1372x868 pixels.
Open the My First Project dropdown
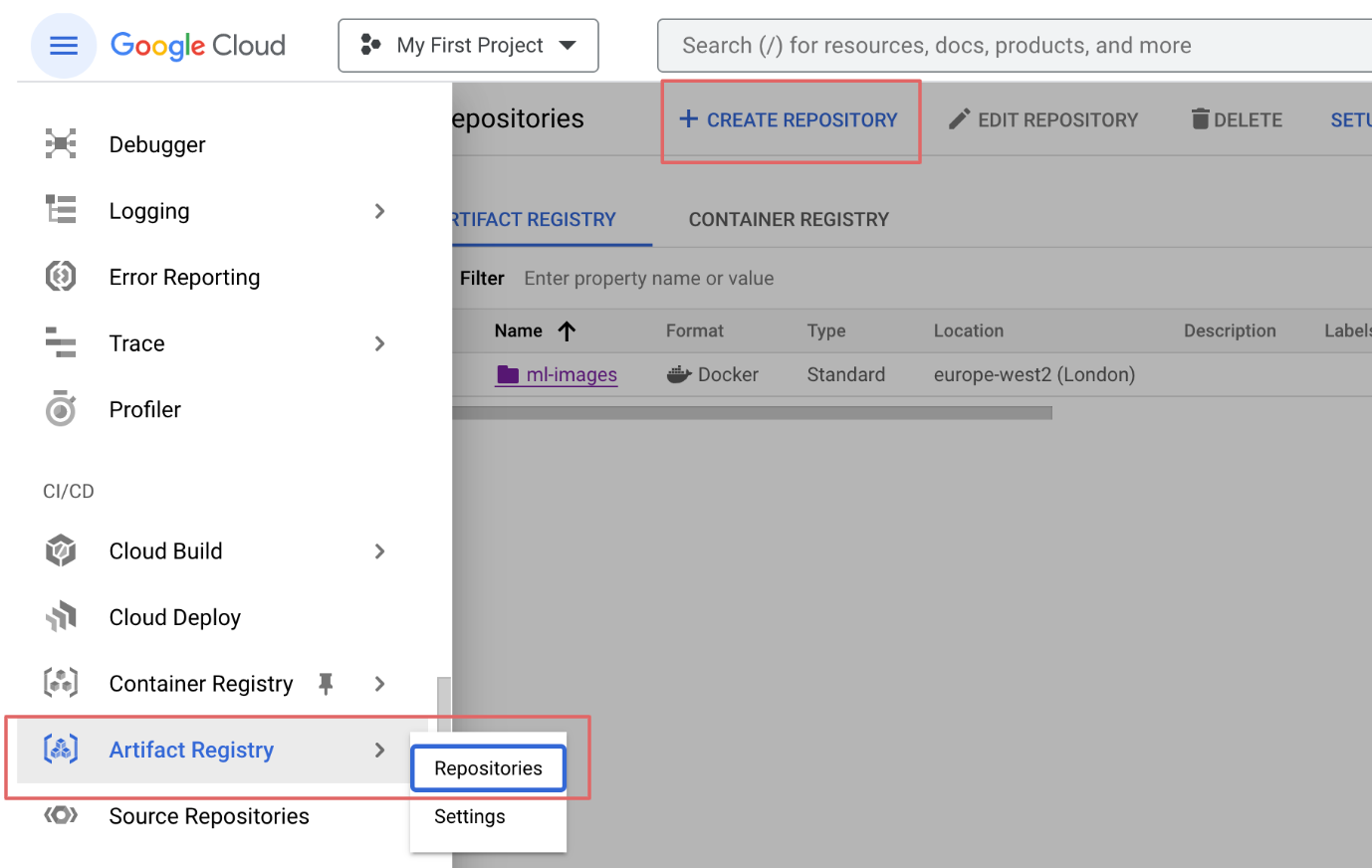click(x=468, y=46)
